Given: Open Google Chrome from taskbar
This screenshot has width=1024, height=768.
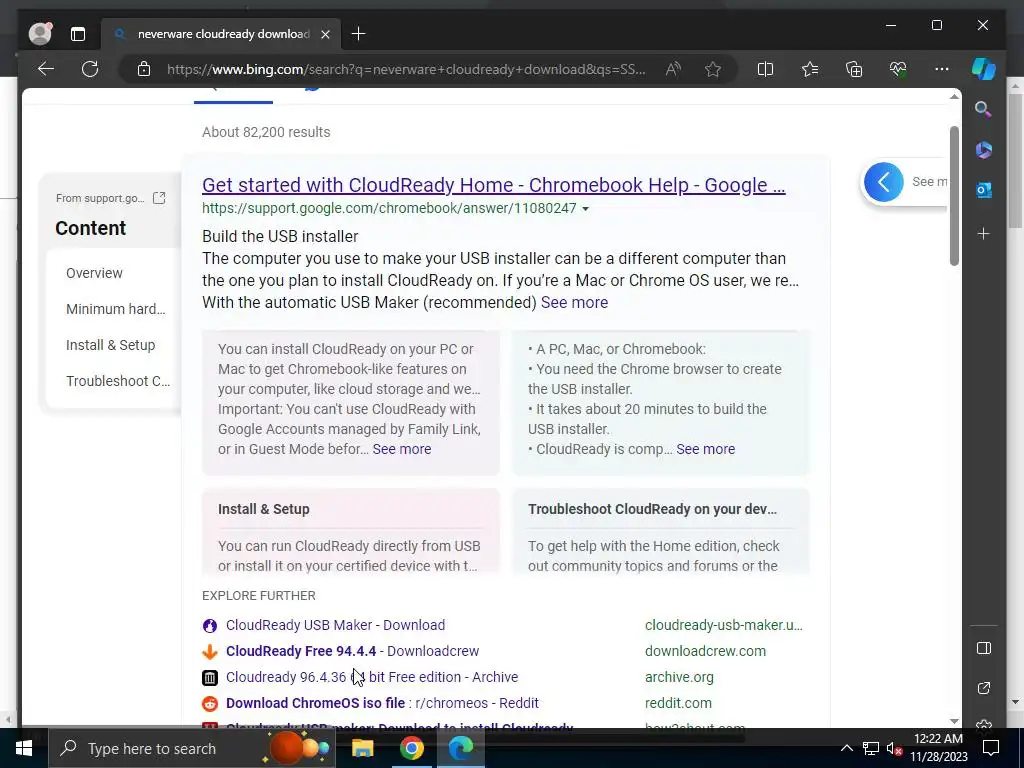Looking at the screenshot, I should click(x=411, y=748).
